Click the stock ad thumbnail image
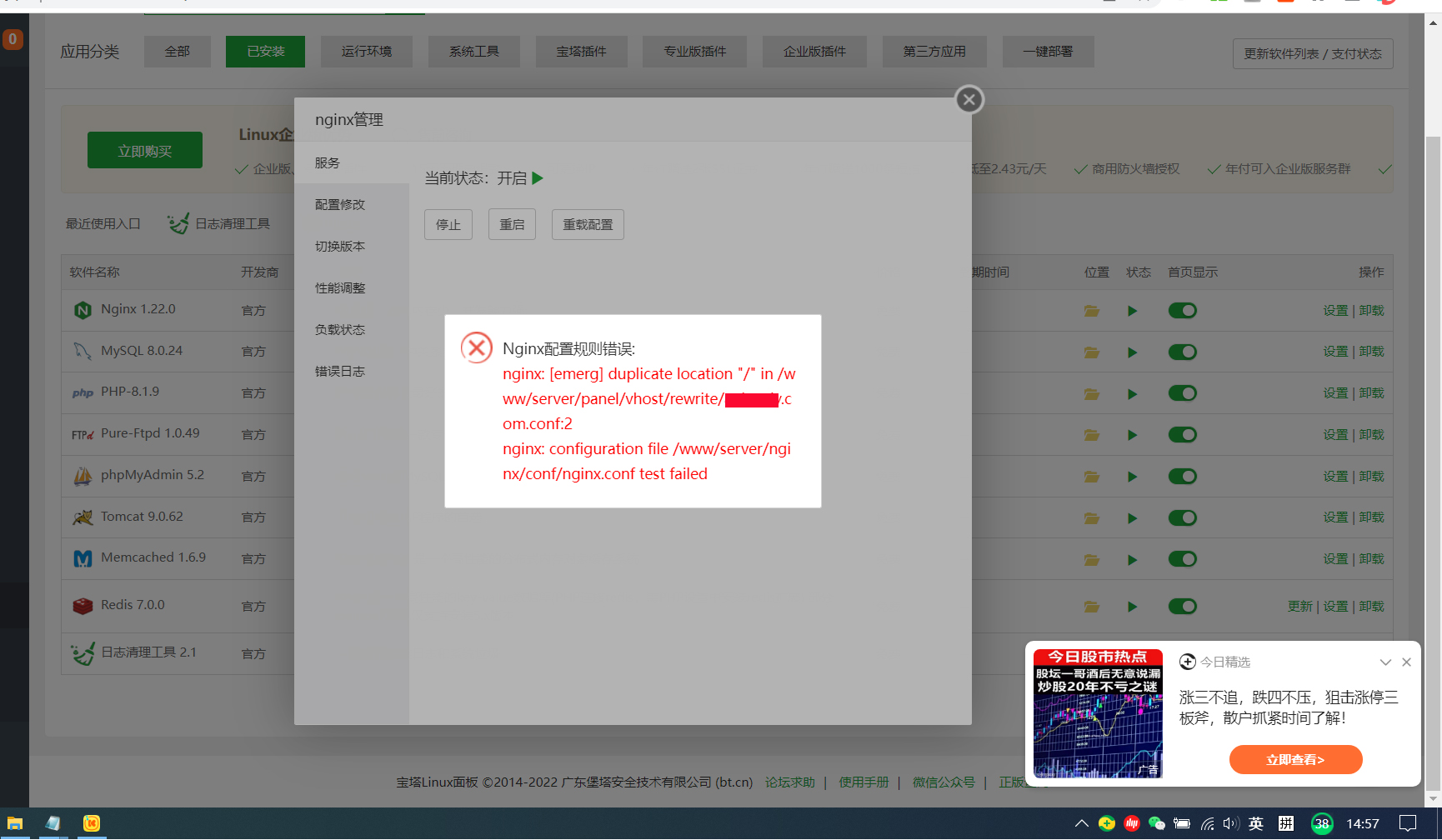 pos(1098,714)
